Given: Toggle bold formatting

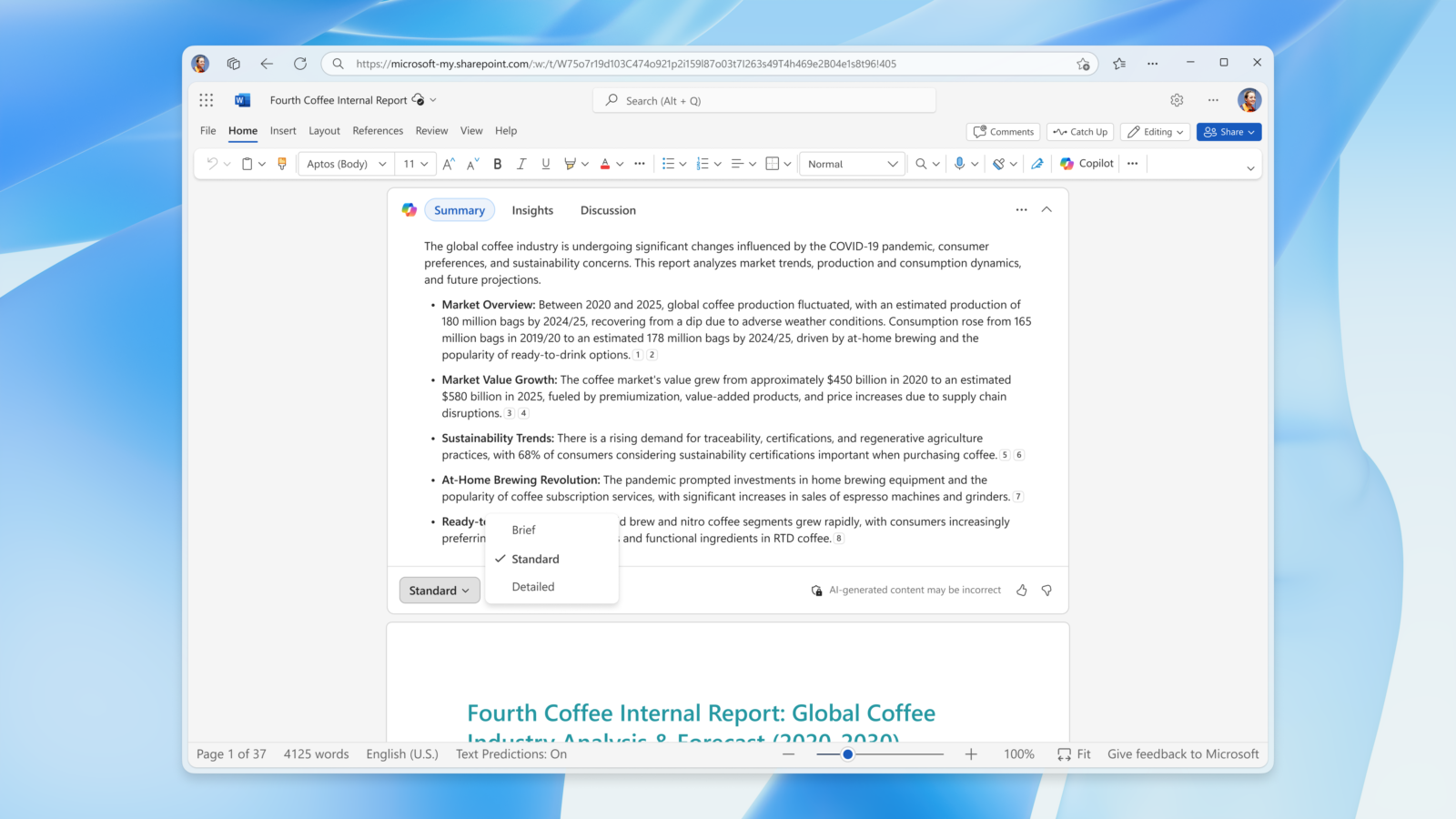Looking at the screenshot, I should click(497, 164).
